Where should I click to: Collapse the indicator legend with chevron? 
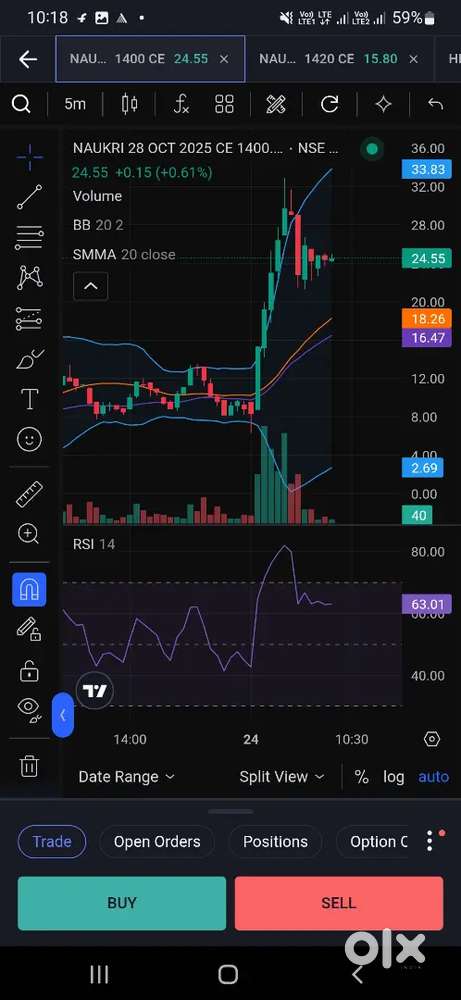click(x=91, y=286)
